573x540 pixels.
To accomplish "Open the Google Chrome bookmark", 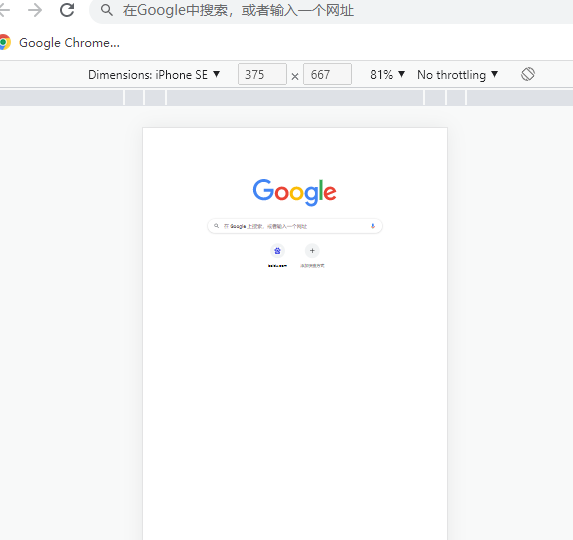I will point(60,43).
